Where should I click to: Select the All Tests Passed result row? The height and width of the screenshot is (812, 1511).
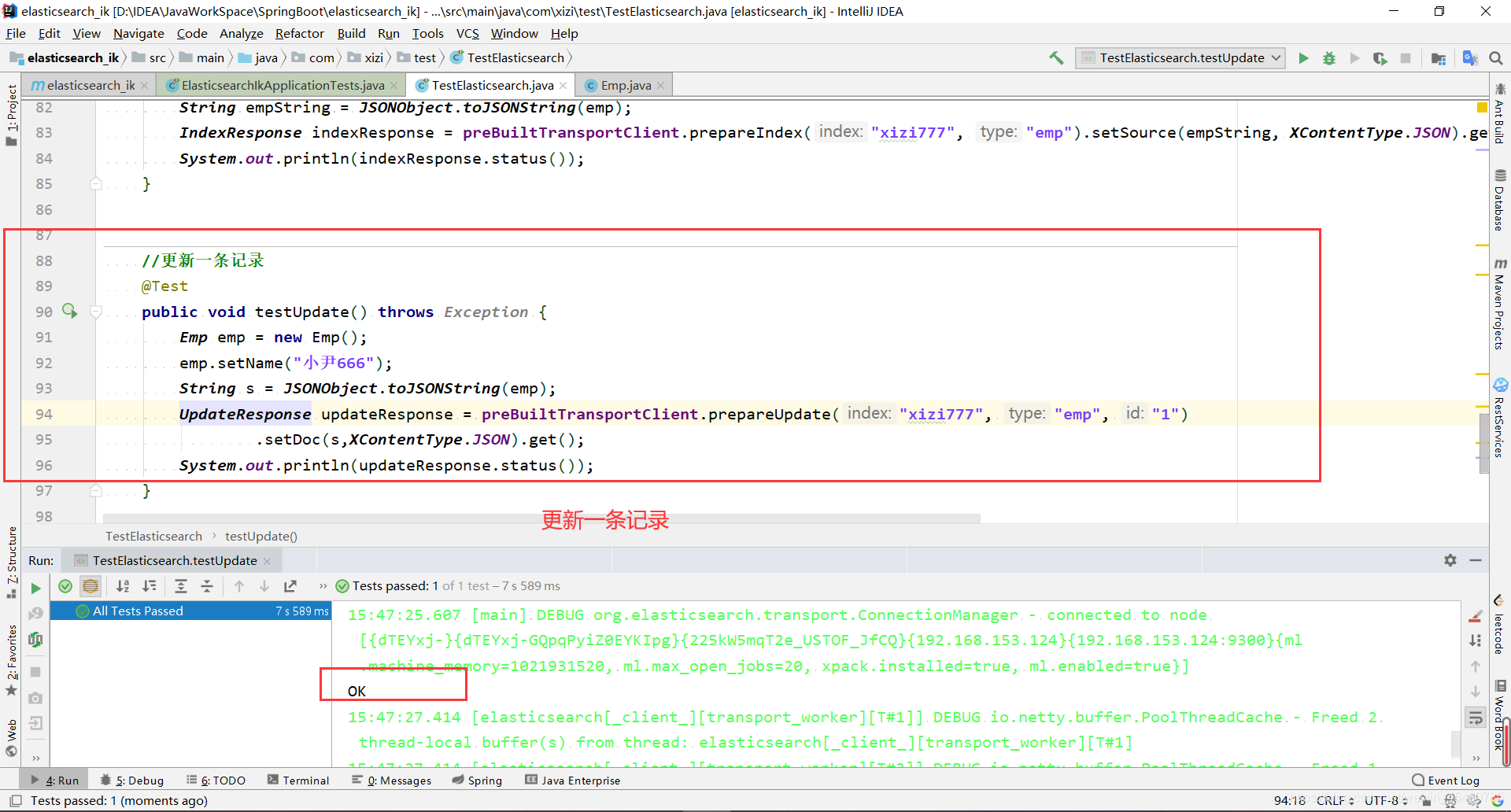190,611
